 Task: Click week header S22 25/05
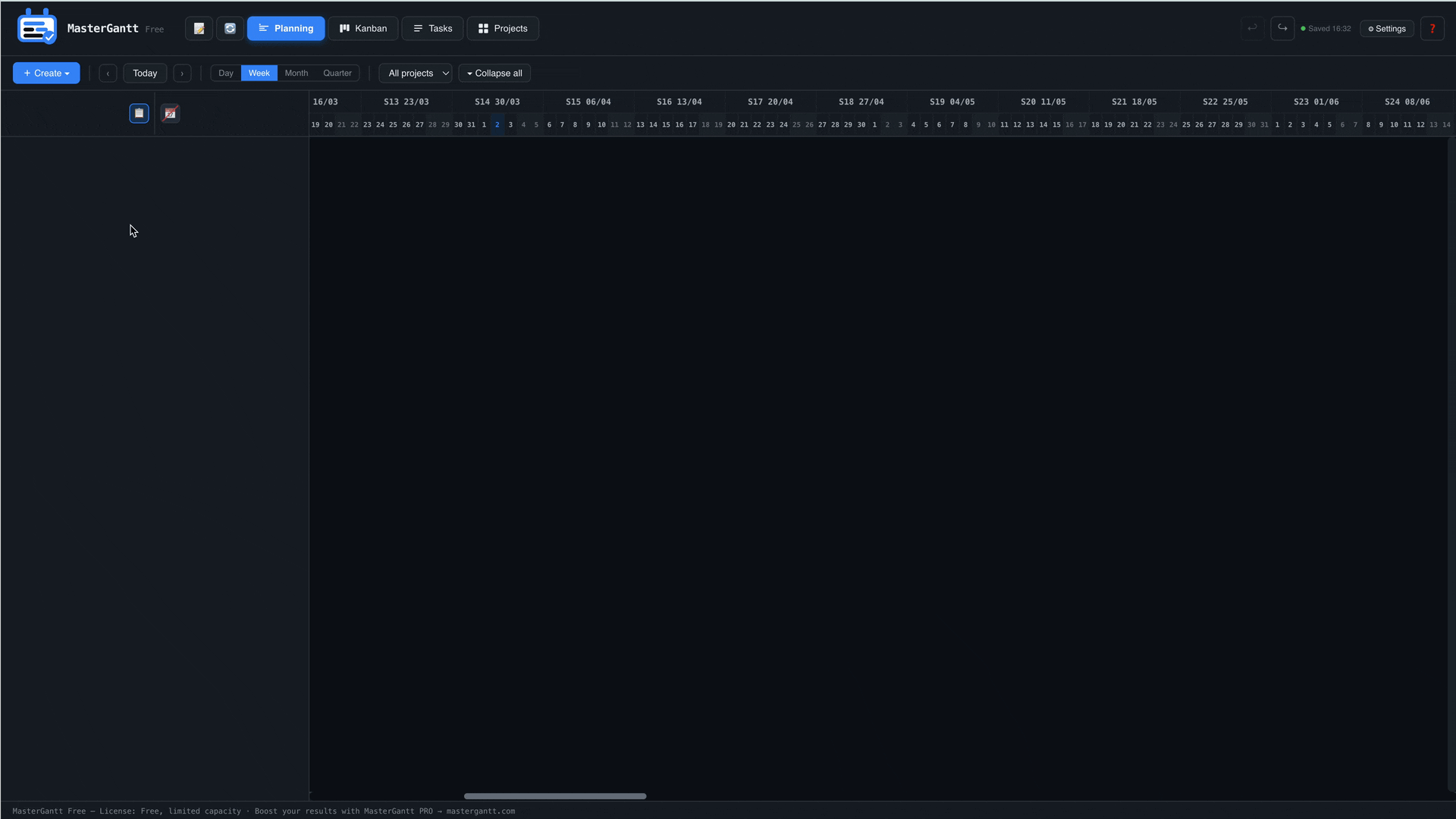click(1225, 102)
